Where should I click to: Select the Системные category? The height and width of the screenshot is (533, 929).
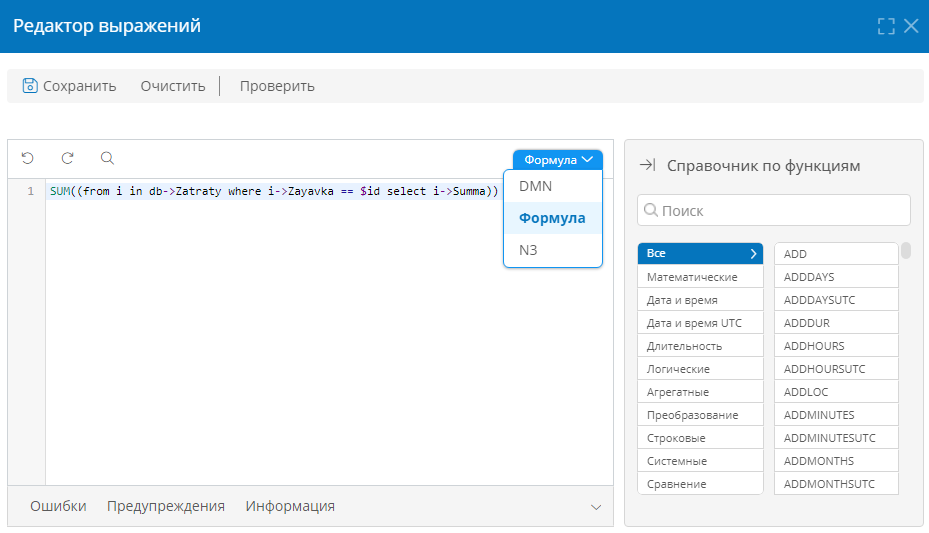700,461
